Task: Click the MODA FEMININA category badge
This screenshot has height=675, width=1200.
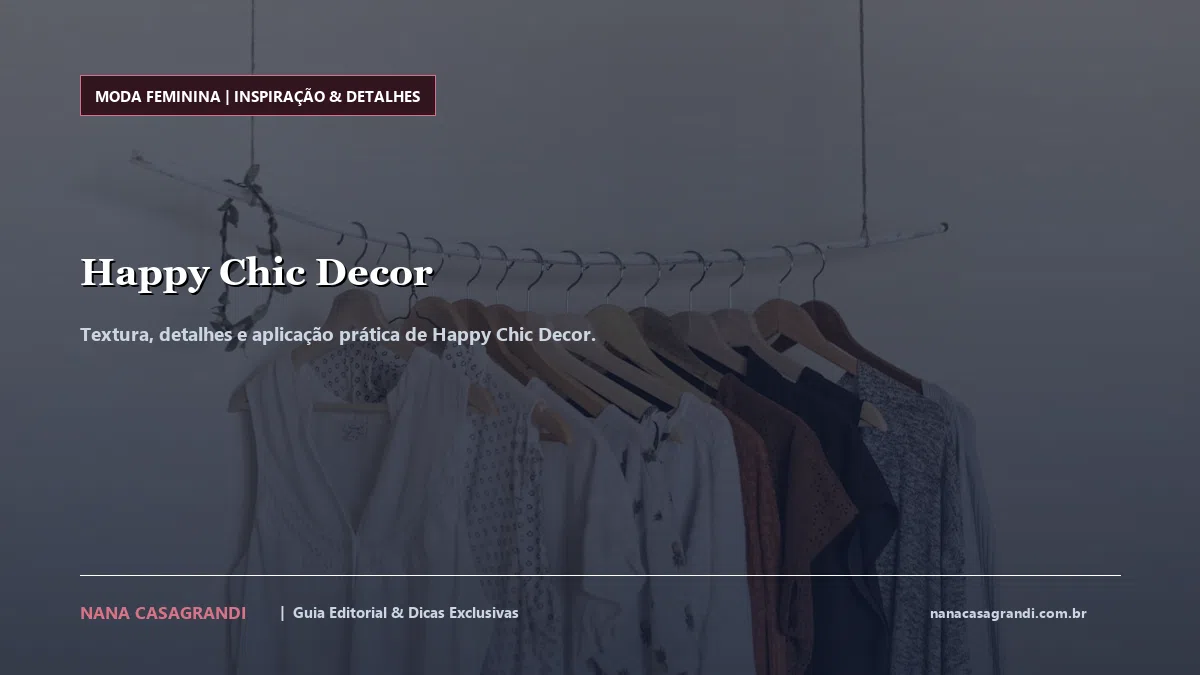Action: (x=258, y=96)
